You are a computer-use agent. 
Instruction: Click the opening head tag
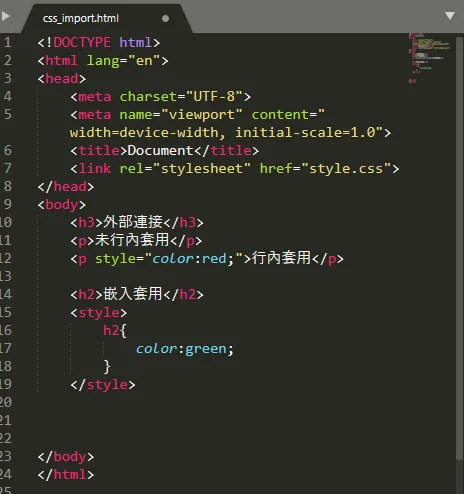[62, 79]
